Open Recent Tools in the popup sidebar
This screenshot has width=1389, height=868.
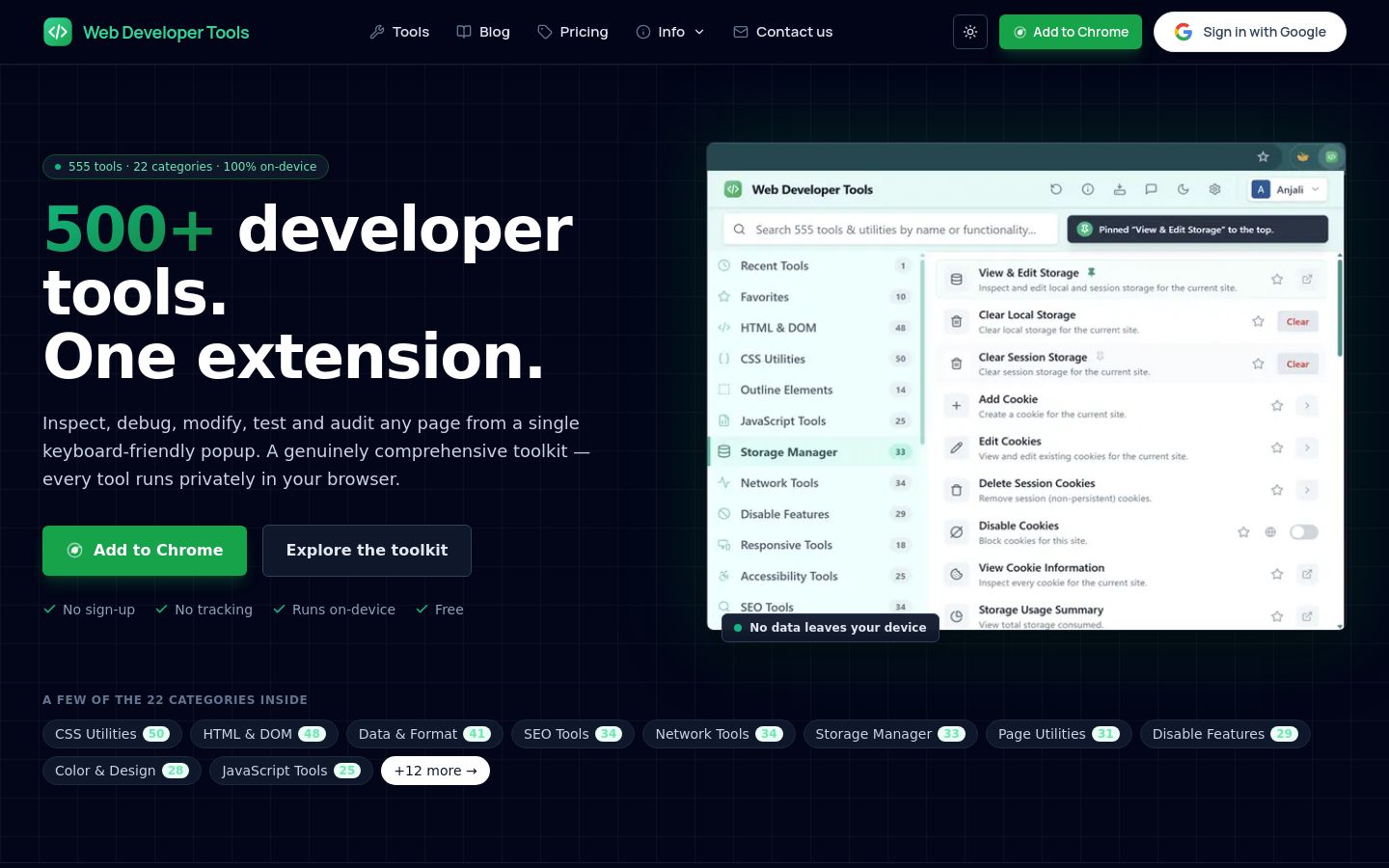(x=815, y=266)
